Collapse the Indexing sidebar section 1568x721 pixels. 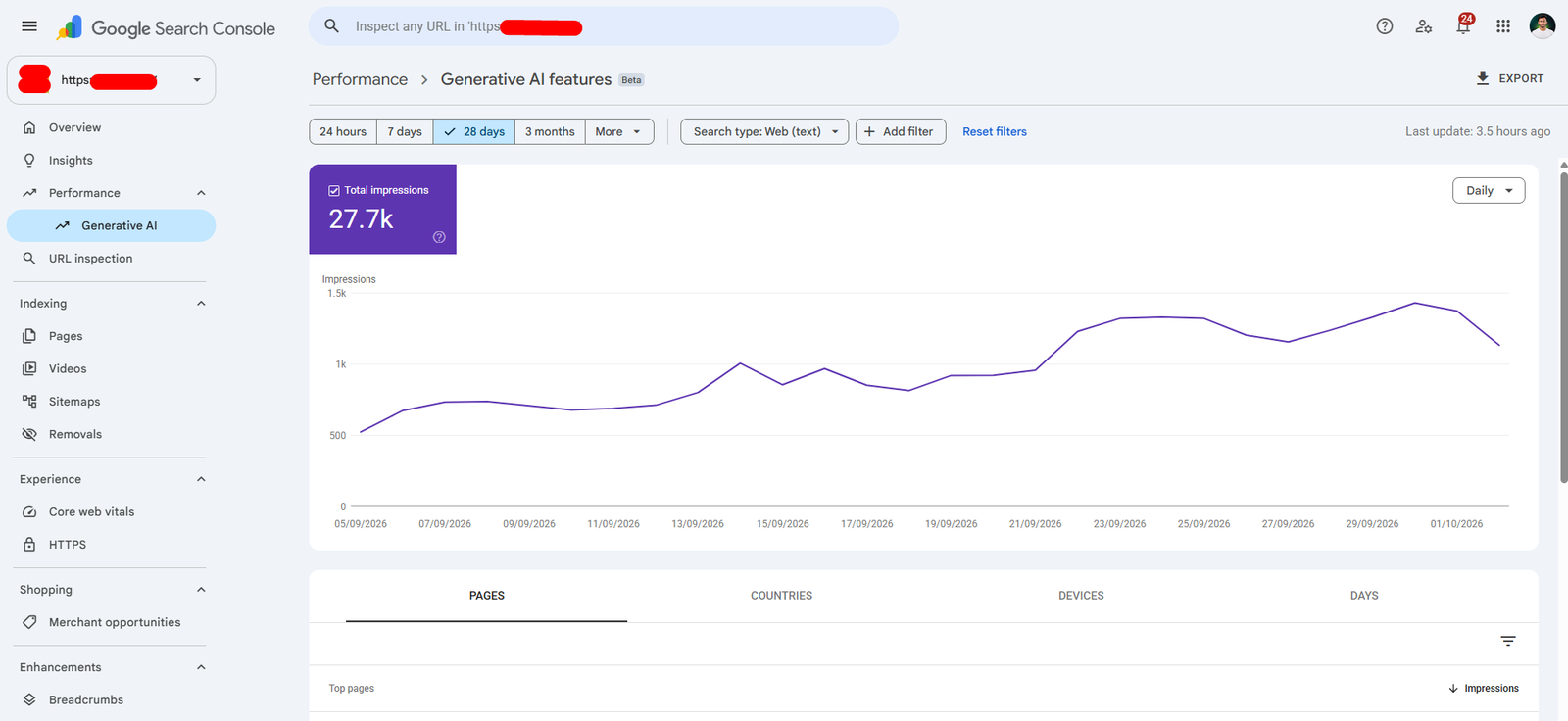(201, 304)
